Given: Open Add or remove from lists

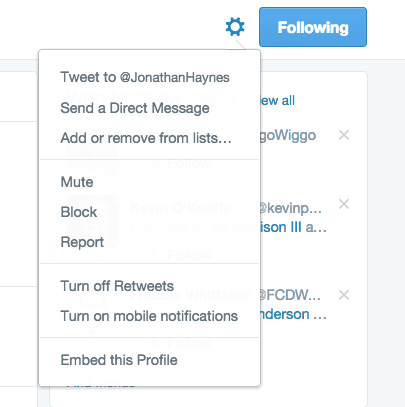Looking at the screenshot, I should click(x=146, y=138).
